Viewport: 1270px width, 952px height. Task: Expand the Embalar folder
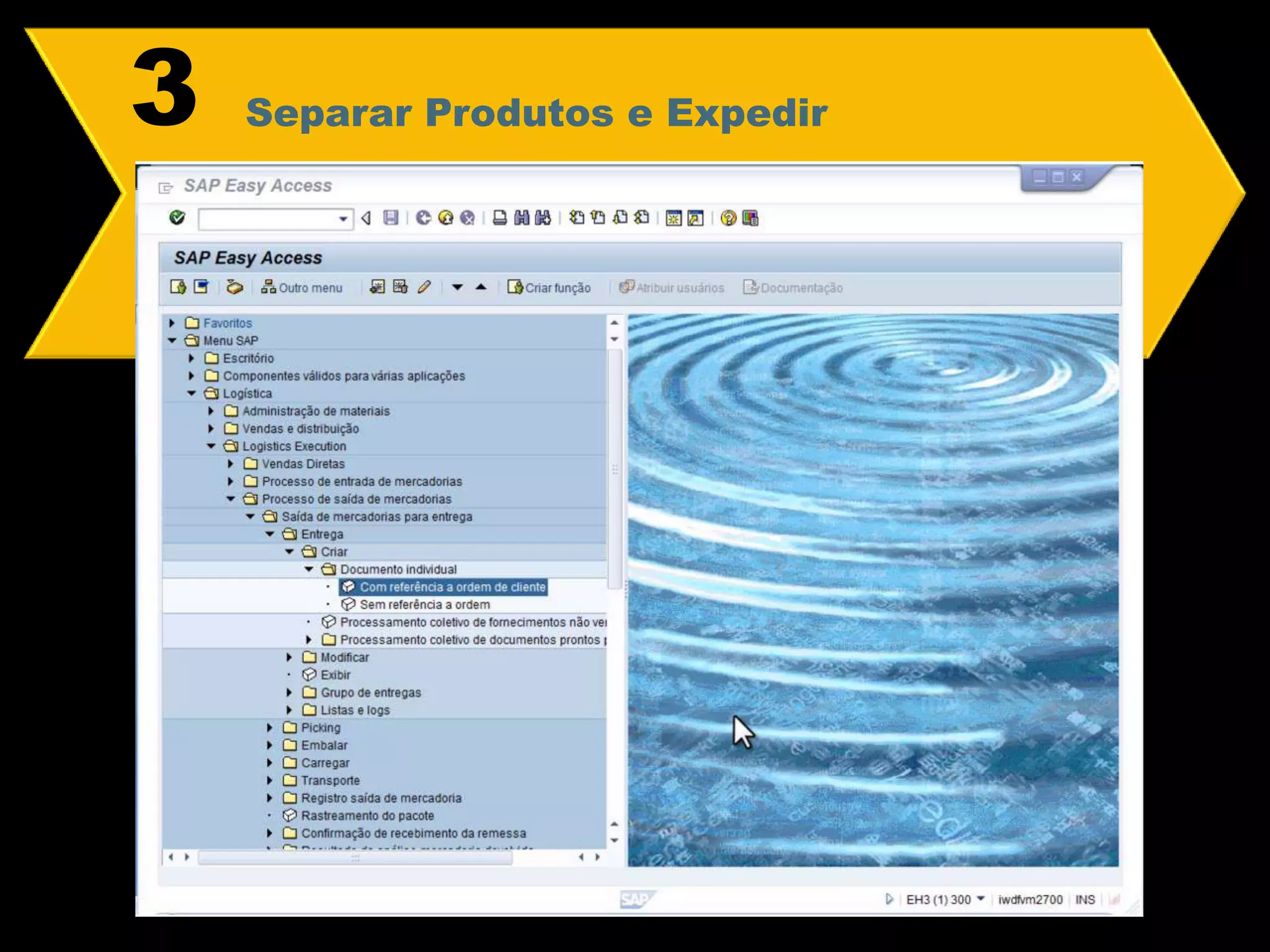(x=270, y=745)
